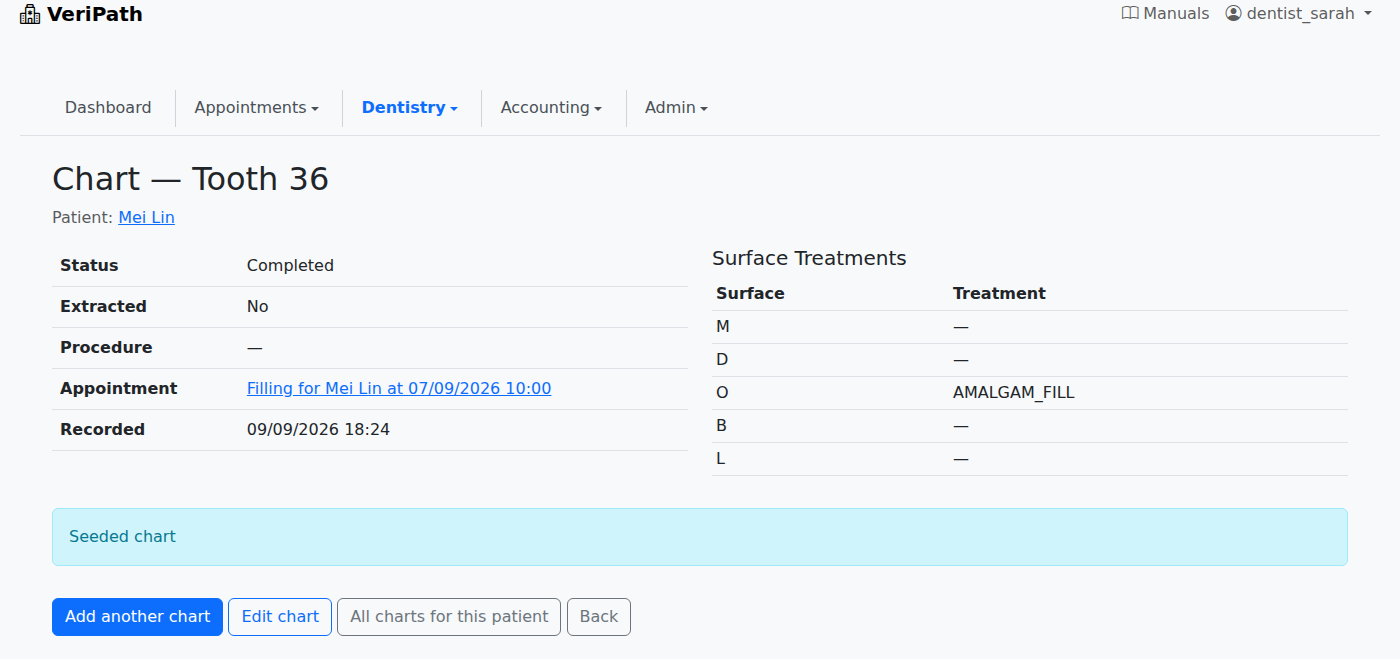Click the Treatment column header
The width and height of the screenshot is (1400, 659).
click(999, 293)
